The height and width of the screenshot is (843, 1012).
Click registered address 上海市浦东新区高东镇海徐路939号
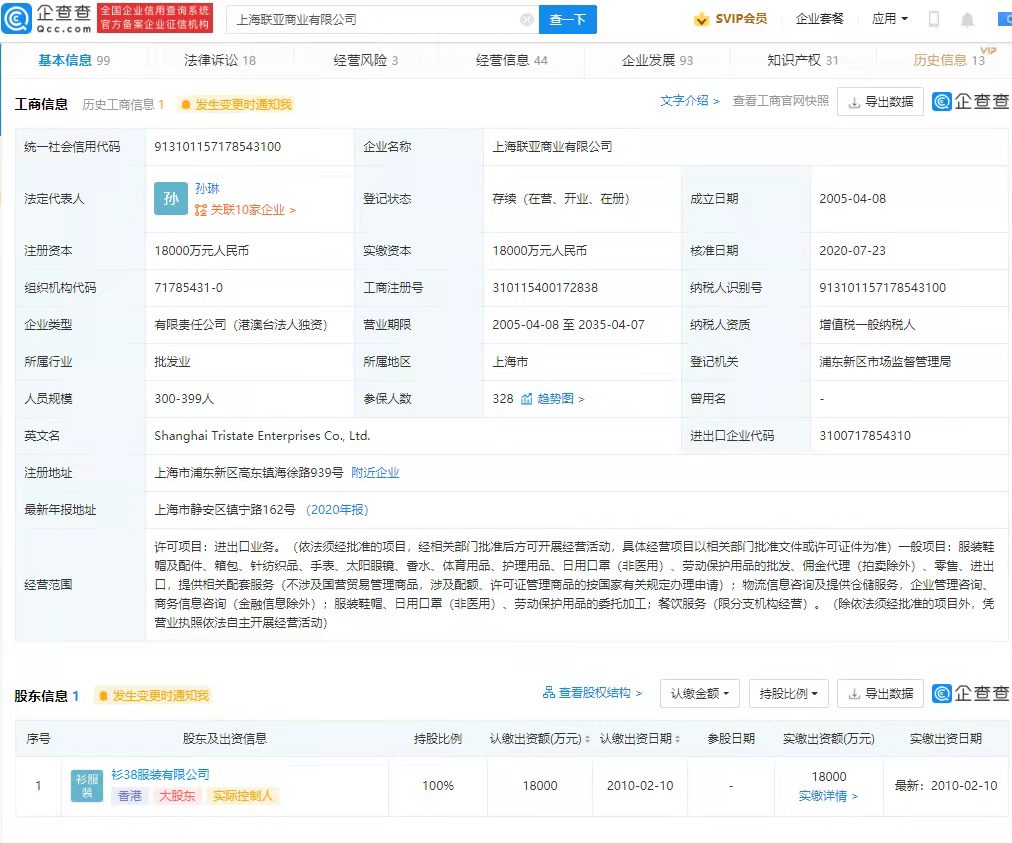pyautogui.click(x=248, y=472)
